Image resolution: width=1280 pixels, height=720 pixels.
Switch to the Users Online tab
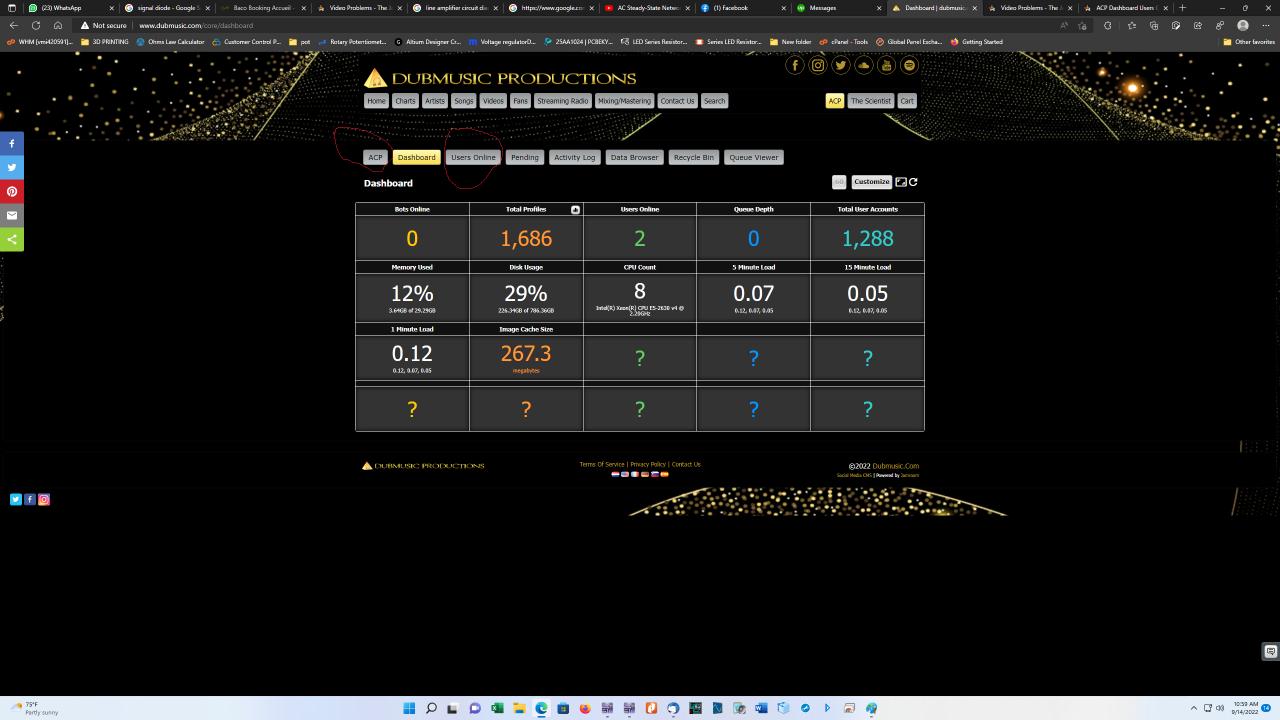(x=473, y=157)
